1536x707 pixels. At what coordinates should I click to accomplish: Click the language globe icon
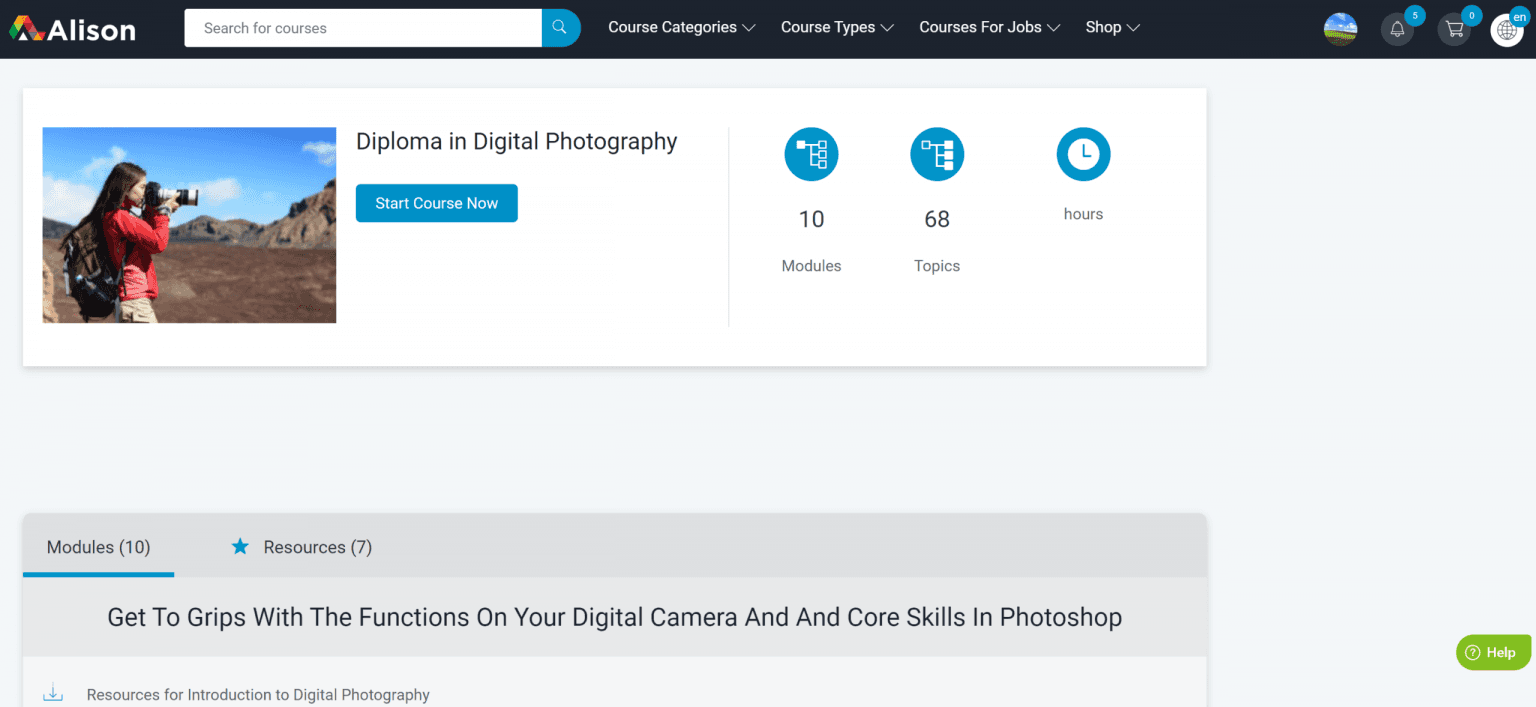1507,30
